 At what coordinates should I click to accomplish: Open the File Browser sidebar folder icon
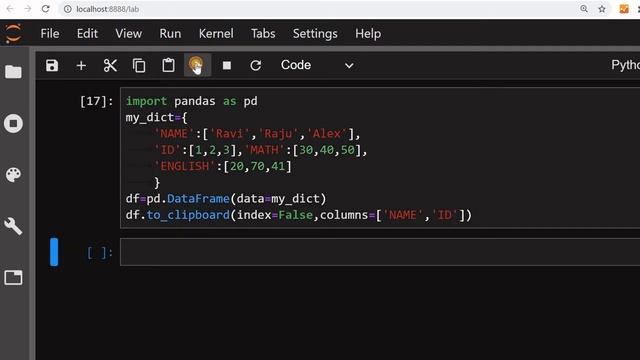(x=13, y=72)
